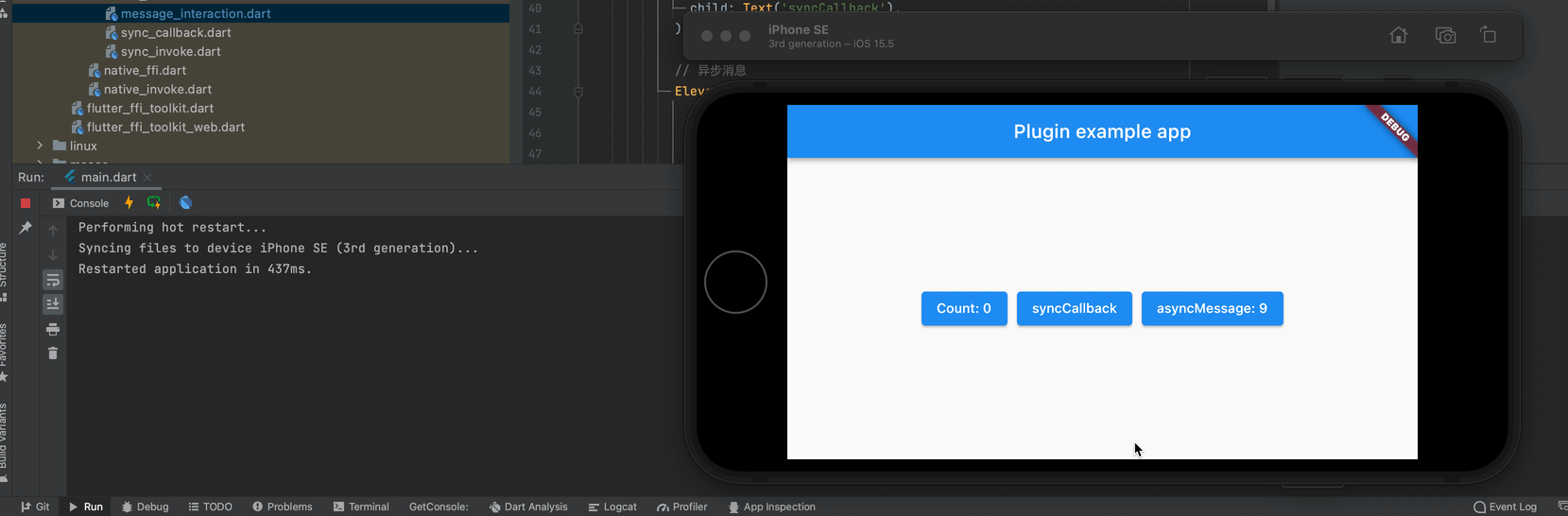
Task: Open the Git tool window
Action: click(x=35, y=507)
